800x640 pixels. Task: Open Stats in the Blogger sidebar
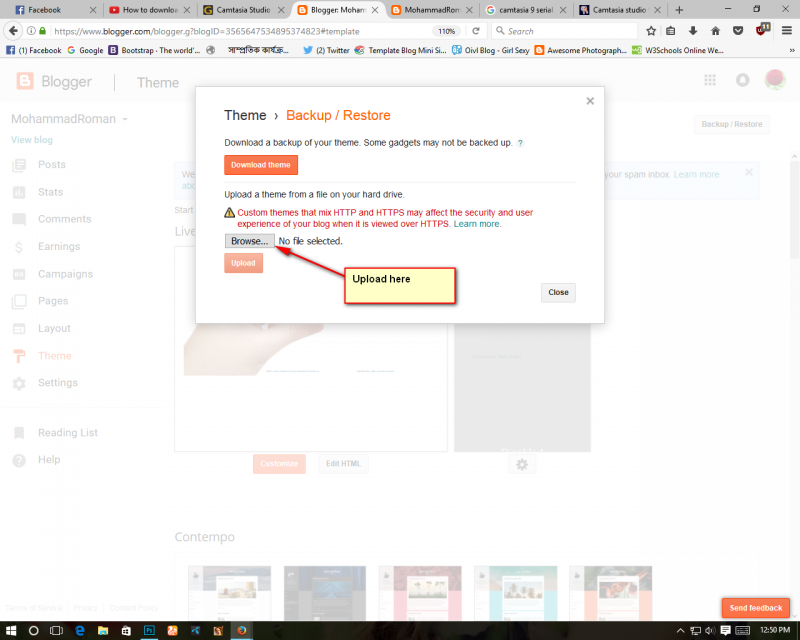pyautogui.click(x=50, y=192)
